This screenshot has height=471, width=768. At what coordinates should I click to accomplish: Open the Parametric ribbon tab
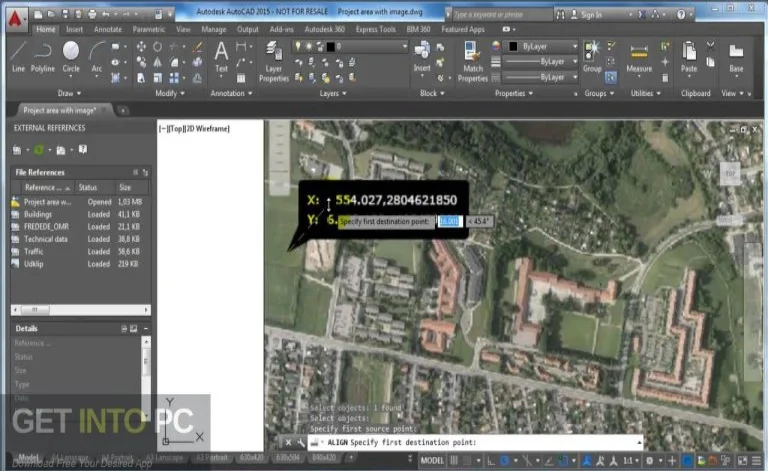click(x=149, y=29)
